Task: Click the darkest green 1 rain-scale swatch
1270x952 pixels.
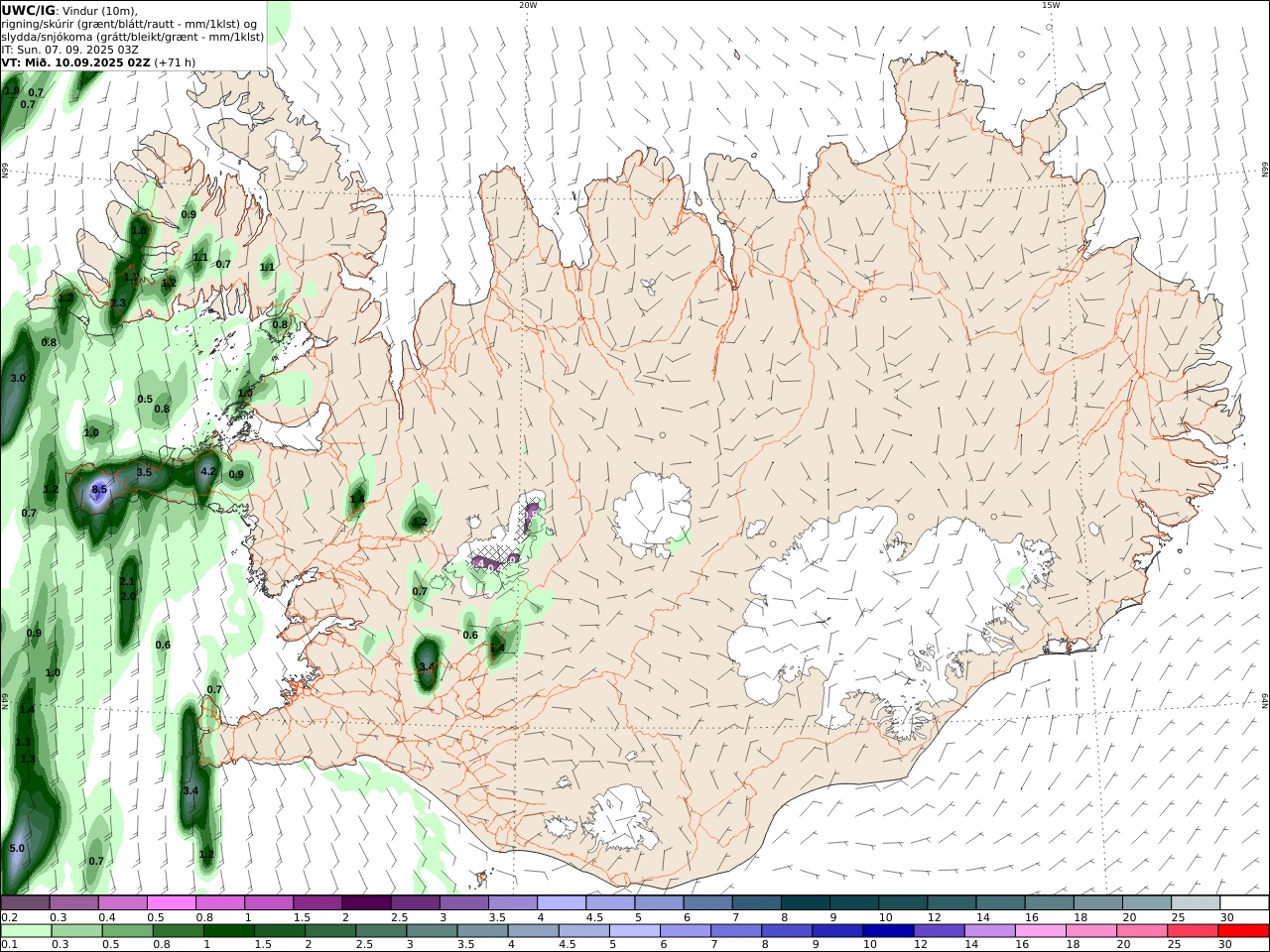Action: (229, 931)
